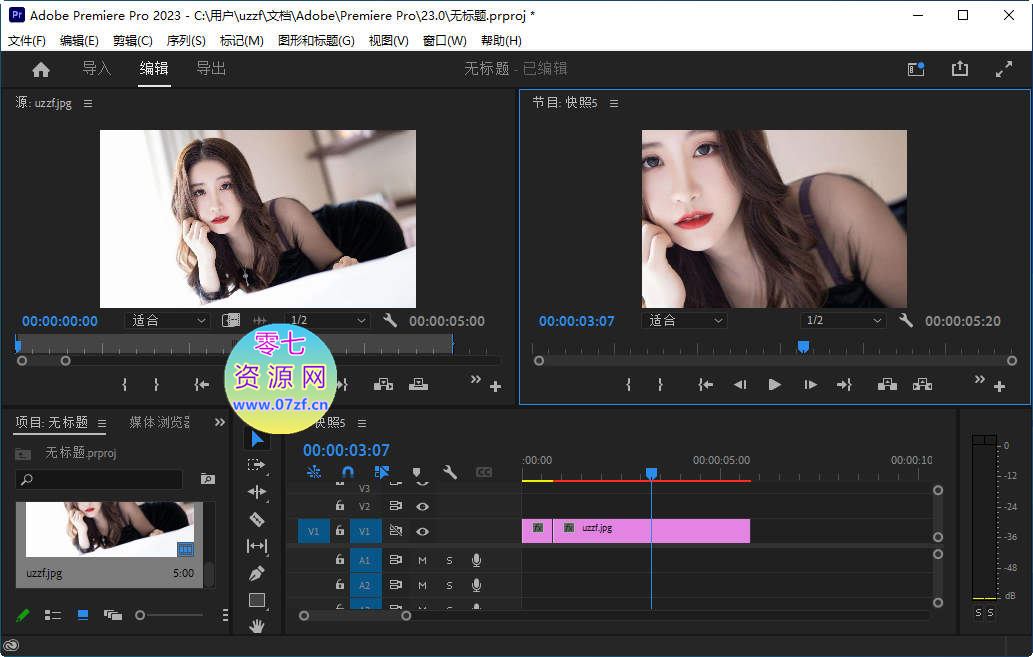Select the Ripple Edit tool
This screenshot has height=657, width=1033.
(x=257, y=492)
